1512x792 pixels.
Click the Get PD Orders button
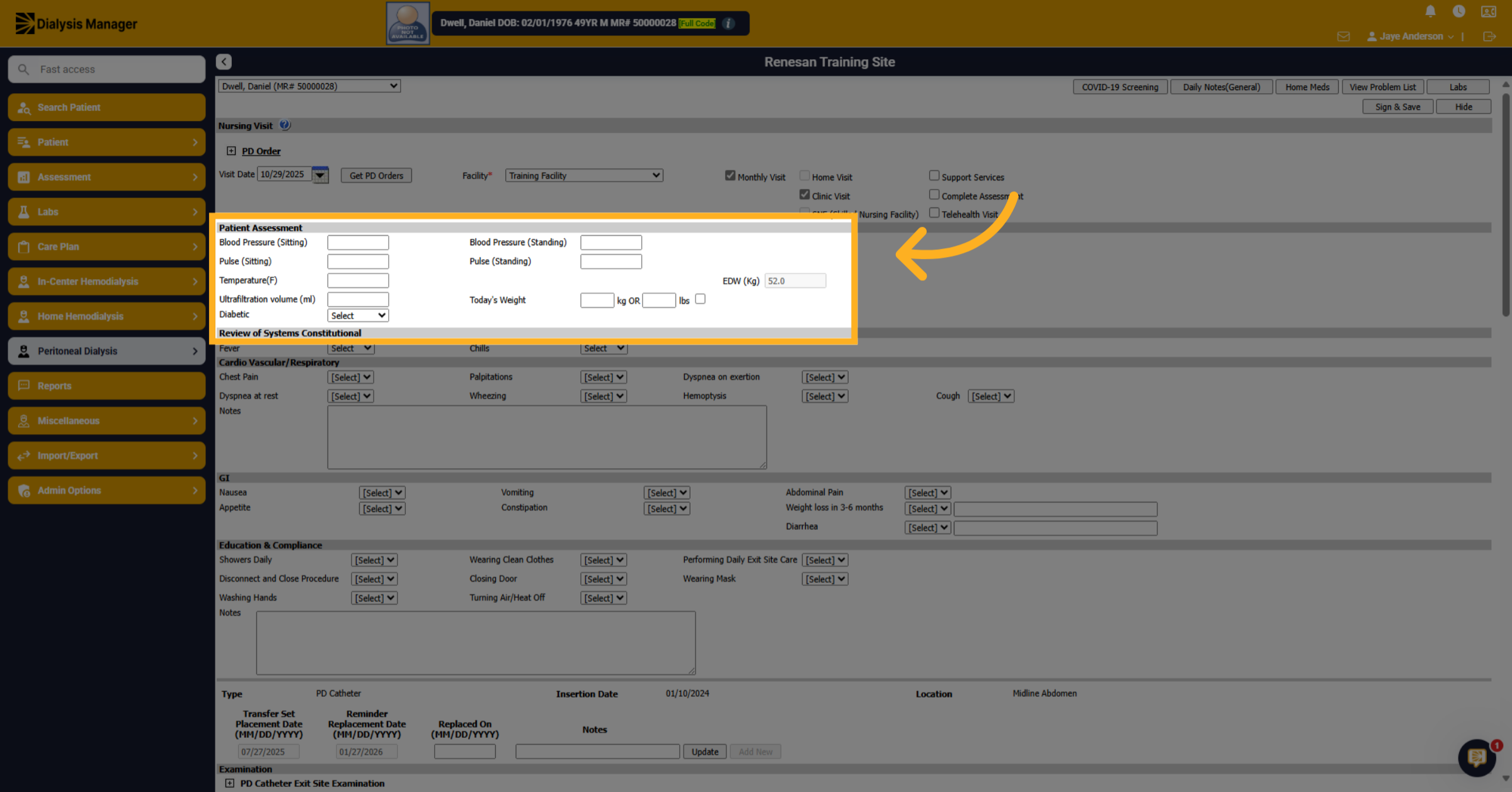coord(376,176)
